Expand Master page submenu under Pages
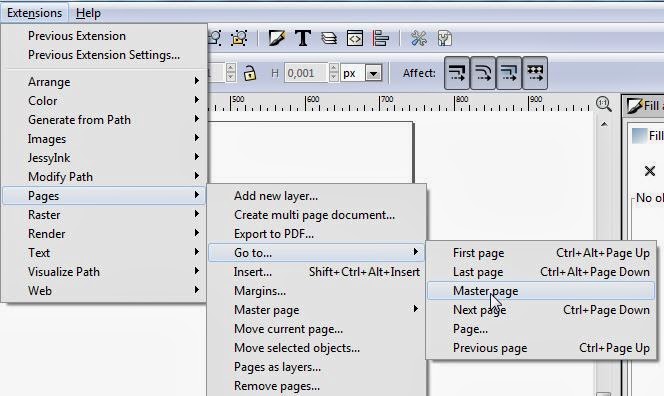 pyautogui.click(x=316, y=310)
